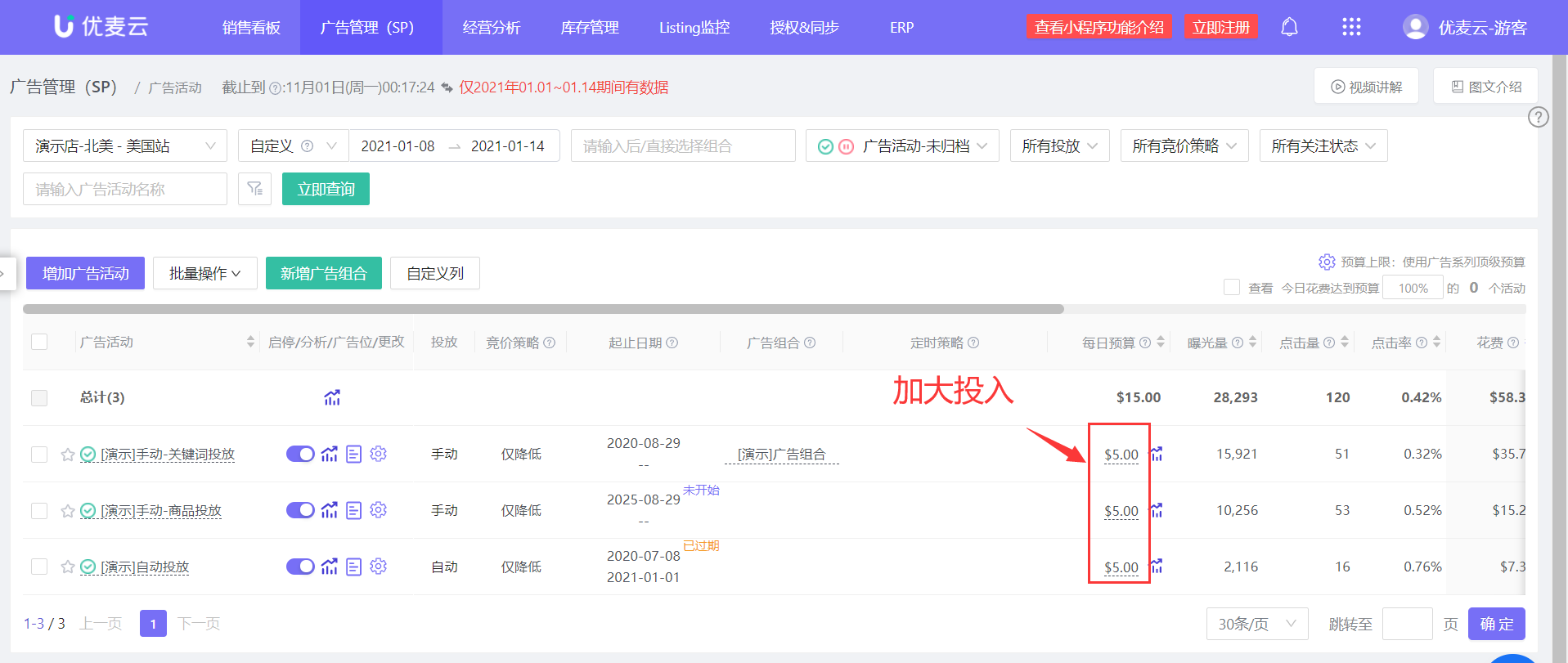Click the 优麦云 logo
This screenshot has width=1568, height=663.
(x=101, y=26)
